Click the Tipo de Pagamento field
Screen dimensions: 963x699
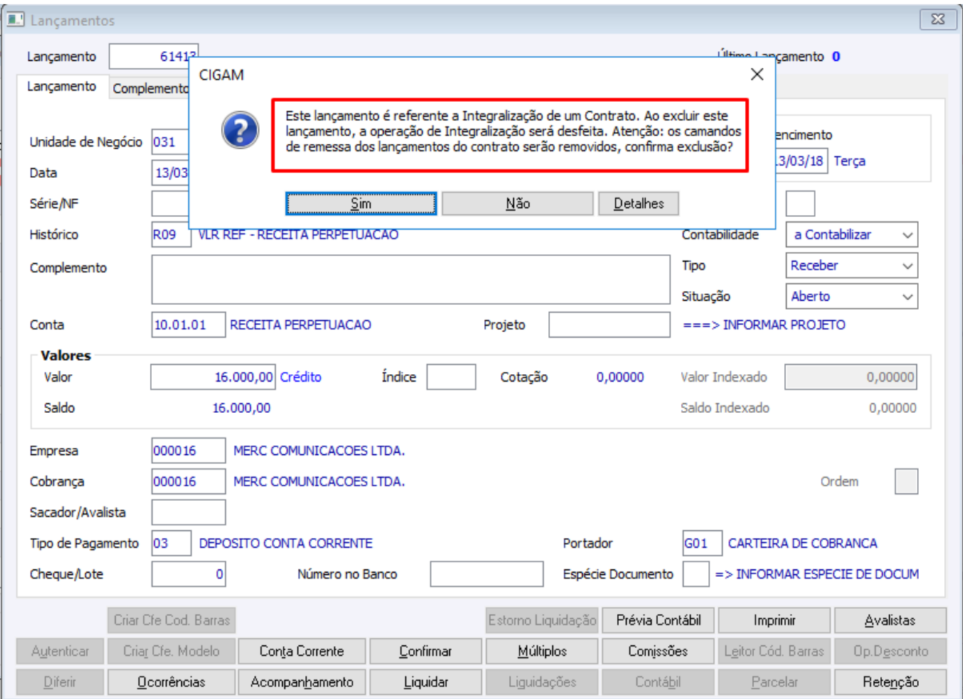coord(171,544)
